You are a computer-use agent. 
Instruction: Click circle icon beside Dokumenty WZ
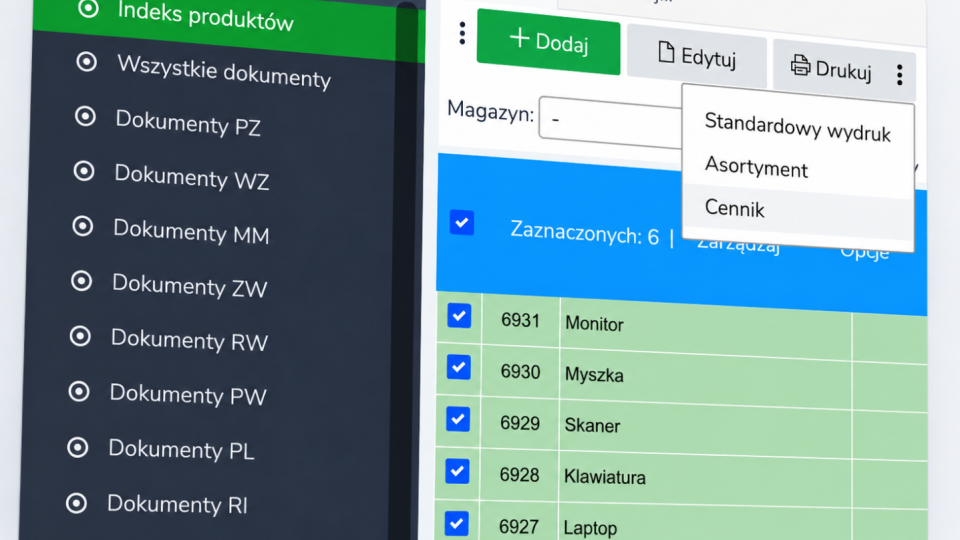point(84,171)
